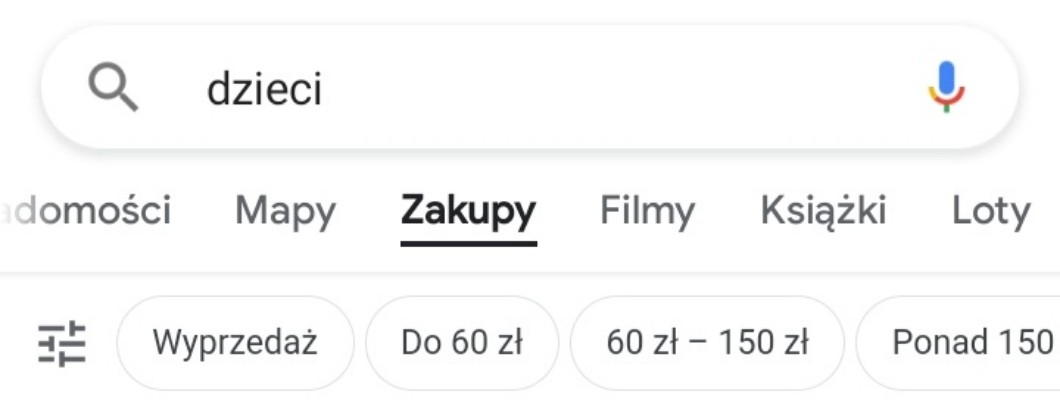Apply the "60 zł – 150 zł" price range

(x=707, y=343)
